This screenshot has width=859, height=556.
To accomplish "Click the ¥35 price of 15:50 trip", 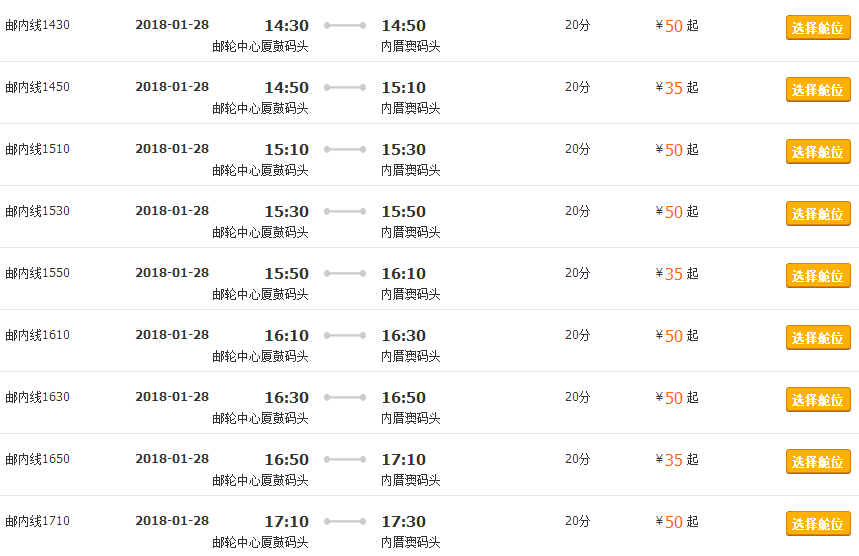I will [669, 273].
